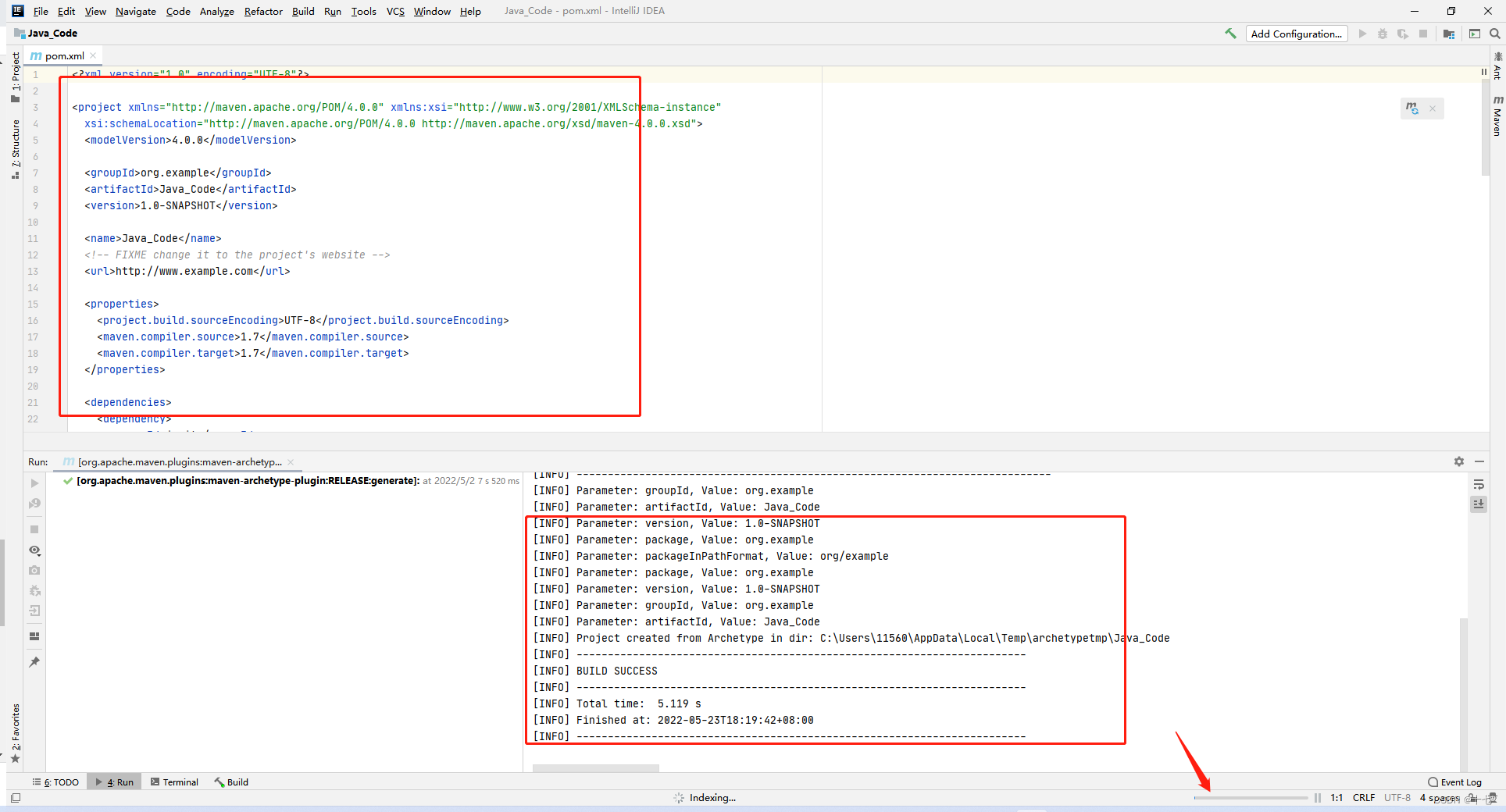Click Run with Coverage shield icon
Viewport: 1506px width, 812px height.
click(1403, 34)
